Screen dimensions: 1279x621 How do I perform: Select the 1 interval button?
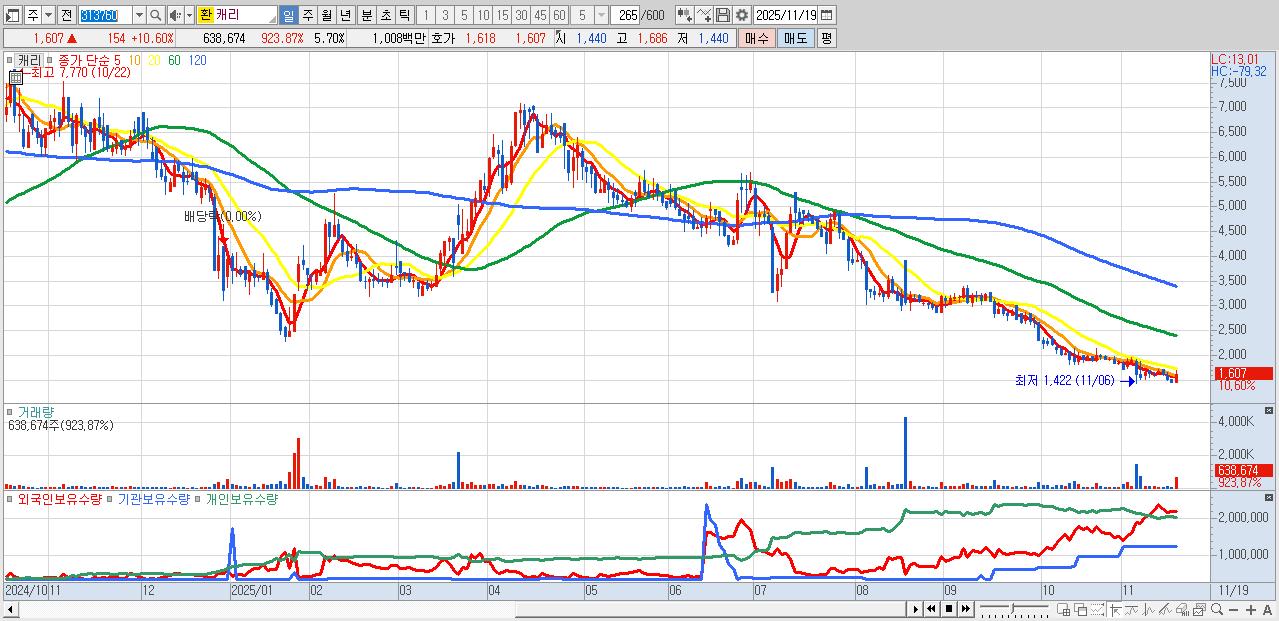426,15
